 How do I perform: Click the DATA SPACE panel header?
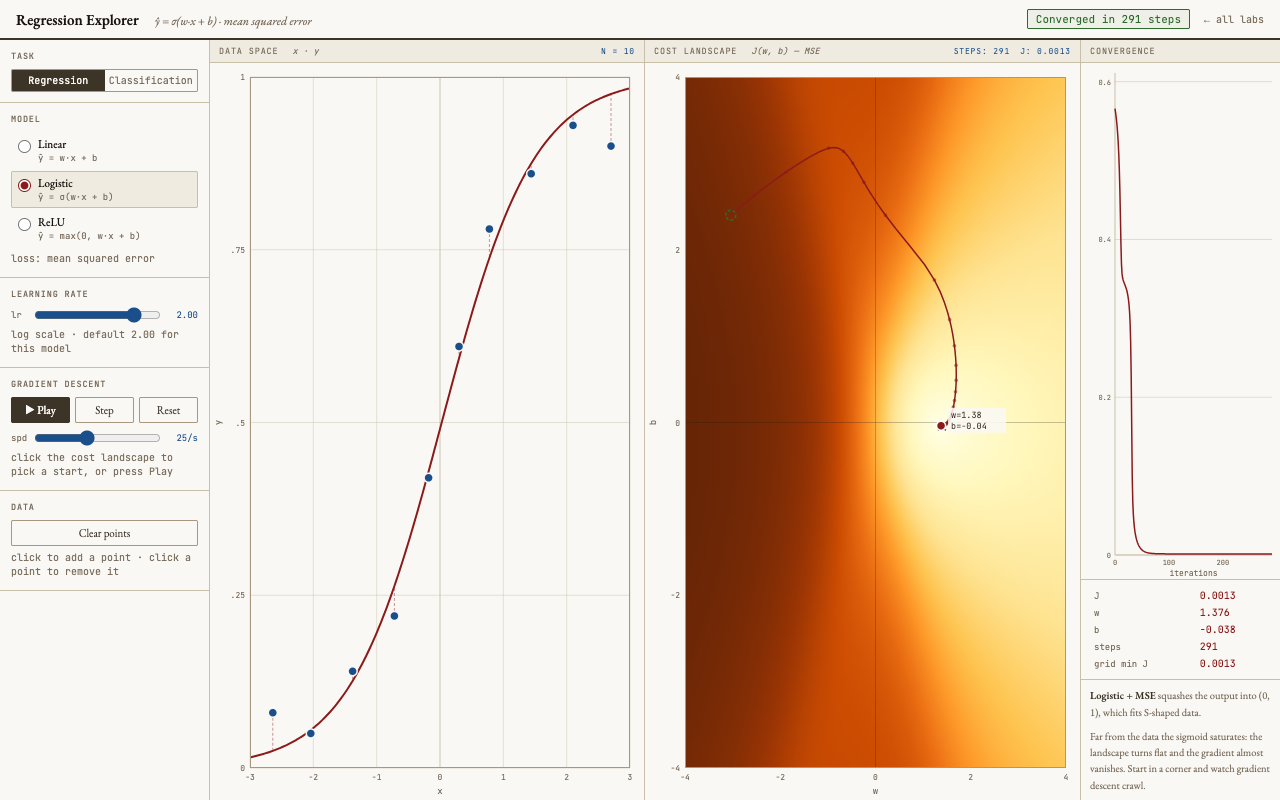[248, 51]
